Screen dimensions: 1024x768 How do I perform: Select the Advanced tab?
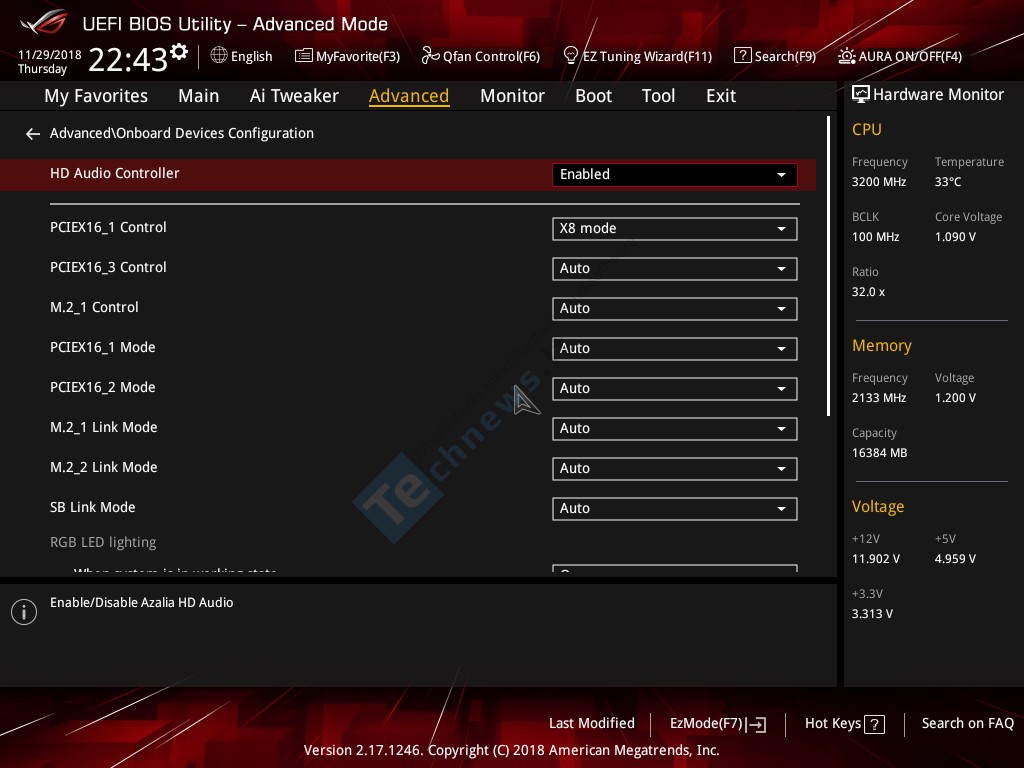409,96
